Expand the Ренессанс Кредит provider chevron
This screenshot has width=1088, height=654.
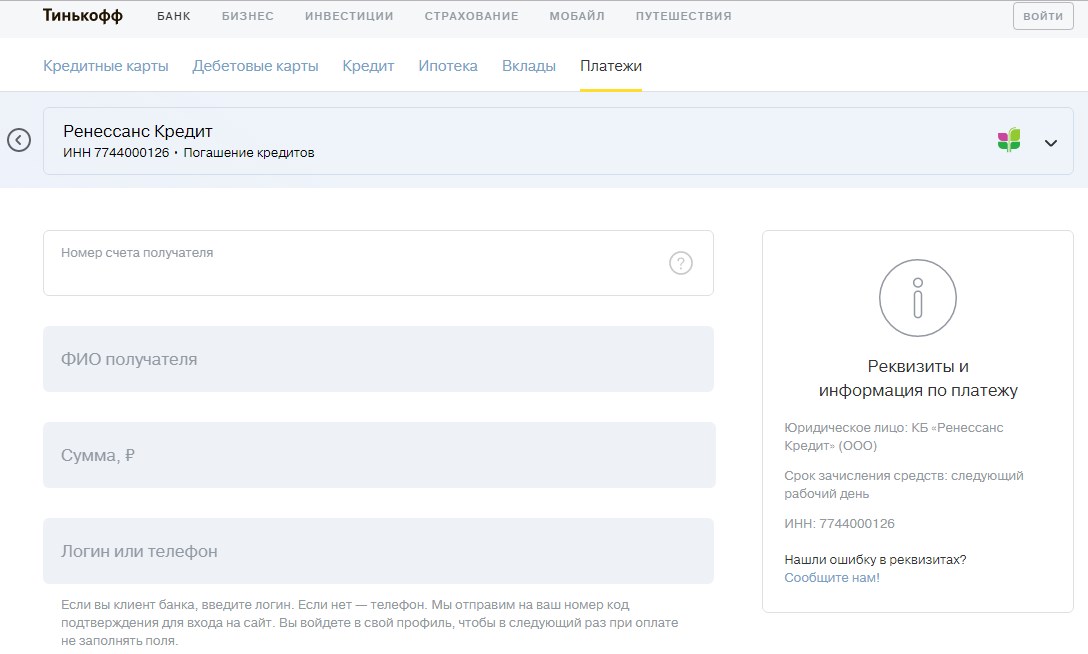click(x=1050, y=143)
